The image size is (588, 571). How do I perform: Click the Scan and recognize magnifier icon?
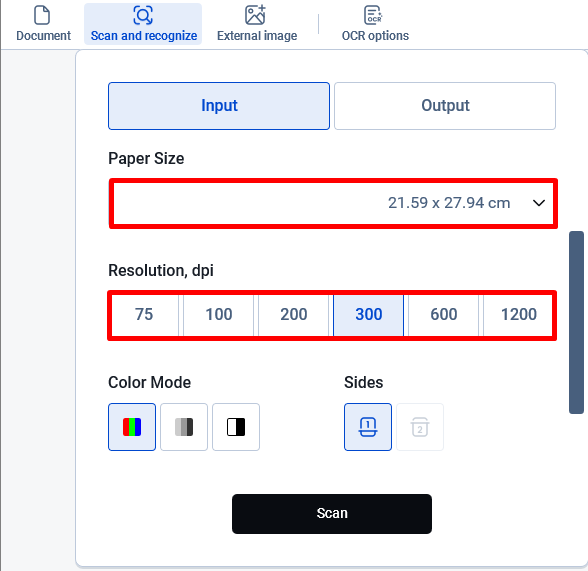click(x=143, y=15)
